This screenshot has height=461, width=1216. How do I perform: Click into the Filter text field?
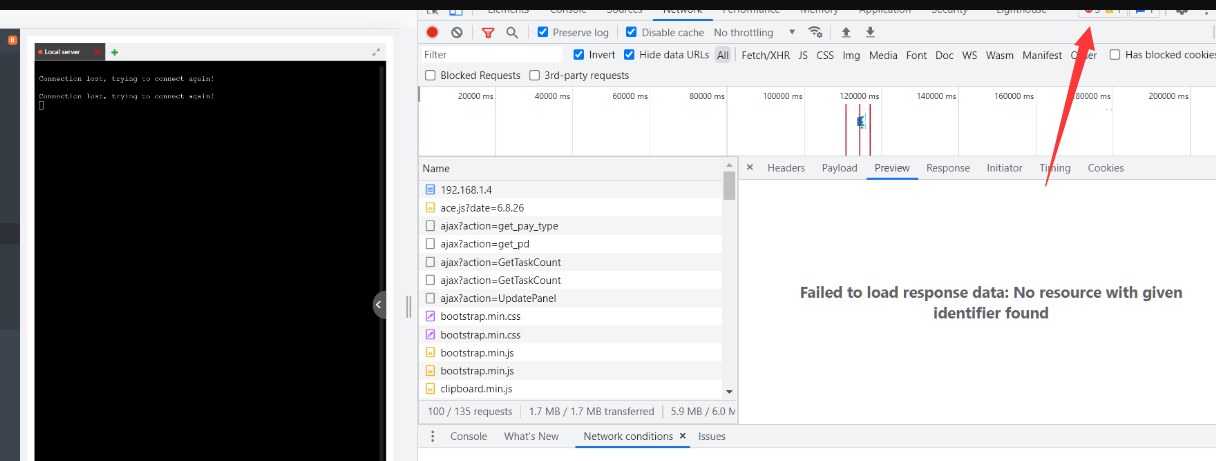pyautogui.click(x=490, y=55)
